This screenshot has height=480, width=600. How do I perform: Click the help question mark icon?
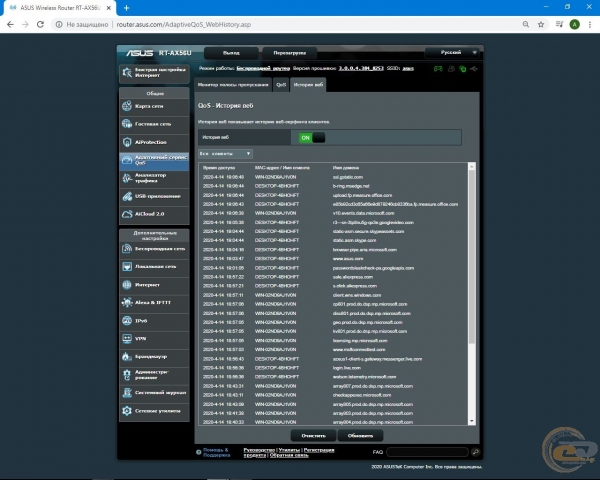(x=199, y=452)
